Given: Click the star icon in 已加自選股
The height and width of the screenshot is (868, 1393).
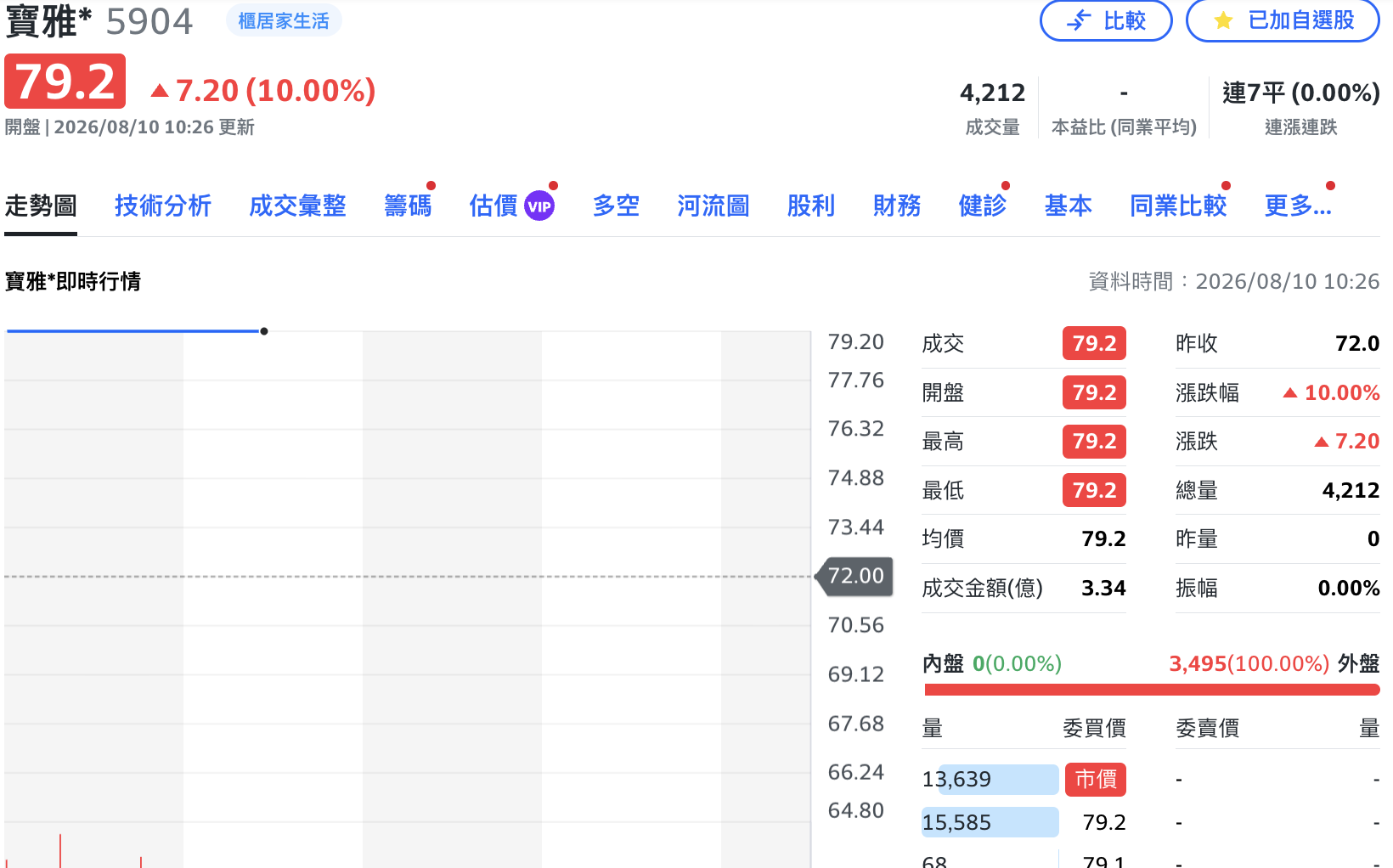Looking at the screenshot, I should point(1223,20).
